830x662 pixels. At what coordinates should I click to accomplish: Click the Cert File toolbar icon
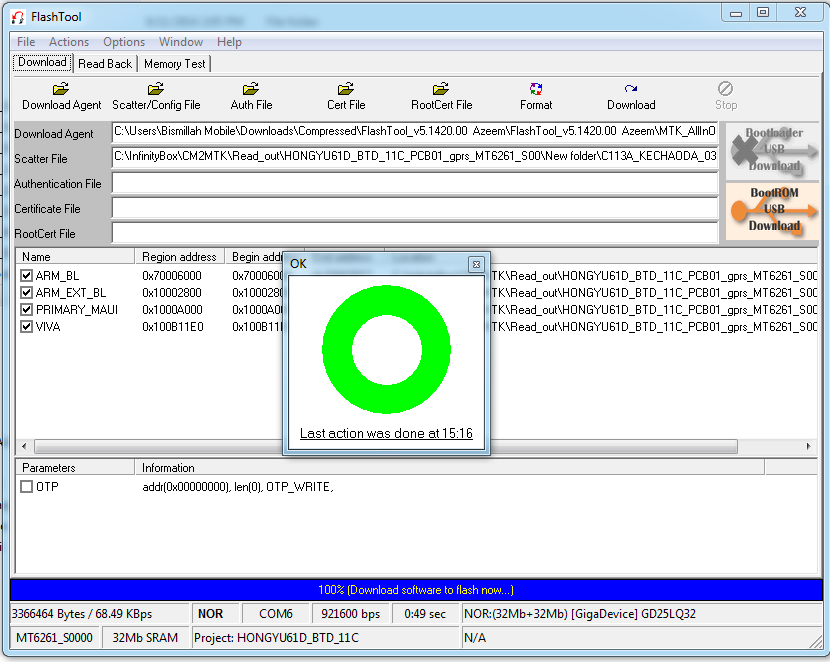point(346,88)
